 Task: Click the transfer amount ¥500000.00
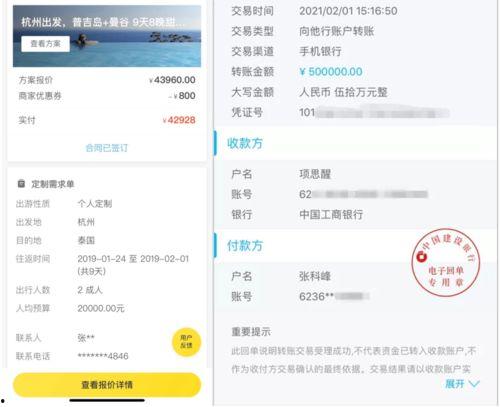pos(331,72)
